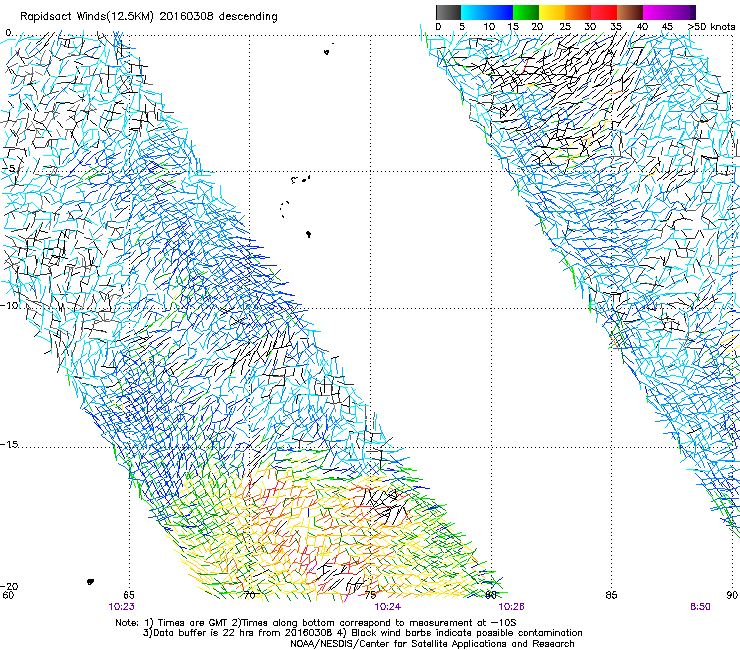
Task: Click the '25' legend scale label
Action: click(565, 26)
